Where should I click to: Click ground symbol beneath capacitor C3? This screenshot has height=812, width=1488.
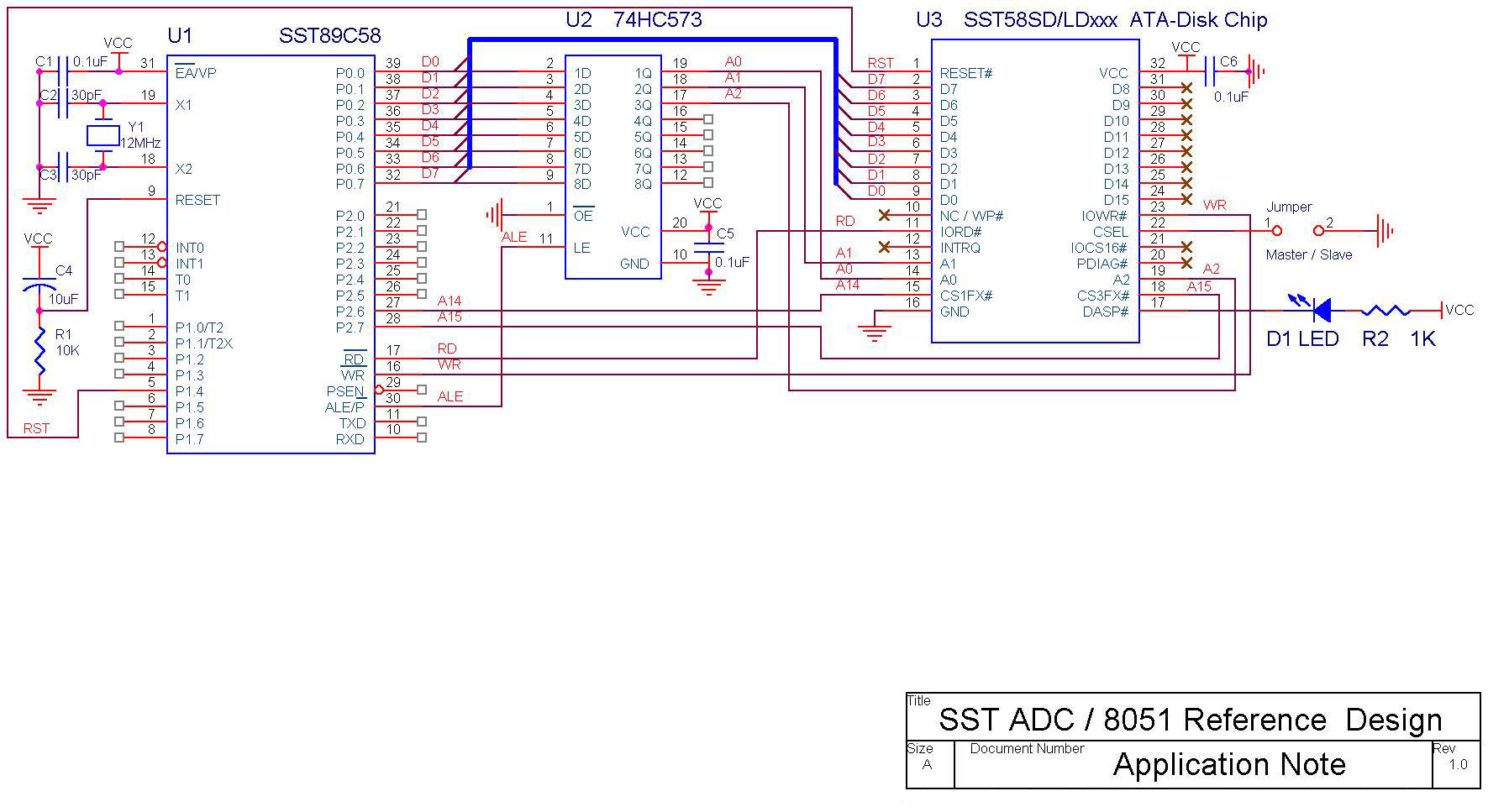[39, 206]
